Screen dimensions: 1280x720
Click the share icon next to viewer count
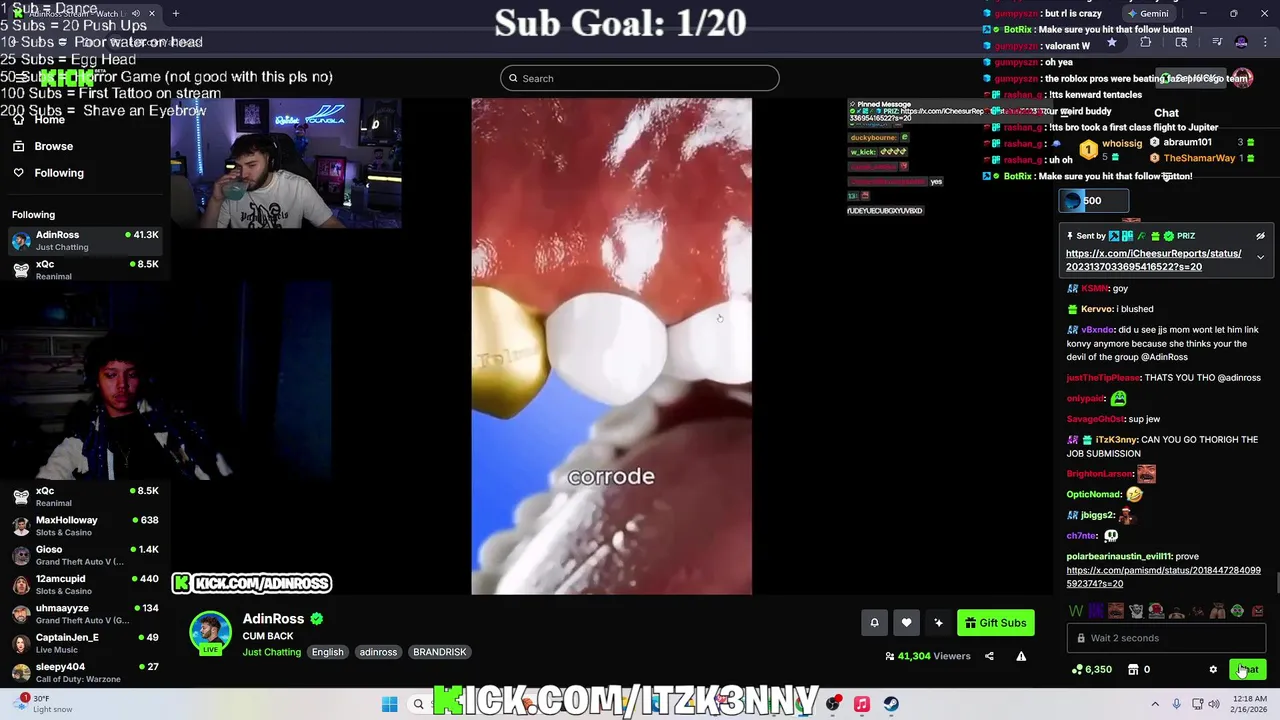click(989, 656)
